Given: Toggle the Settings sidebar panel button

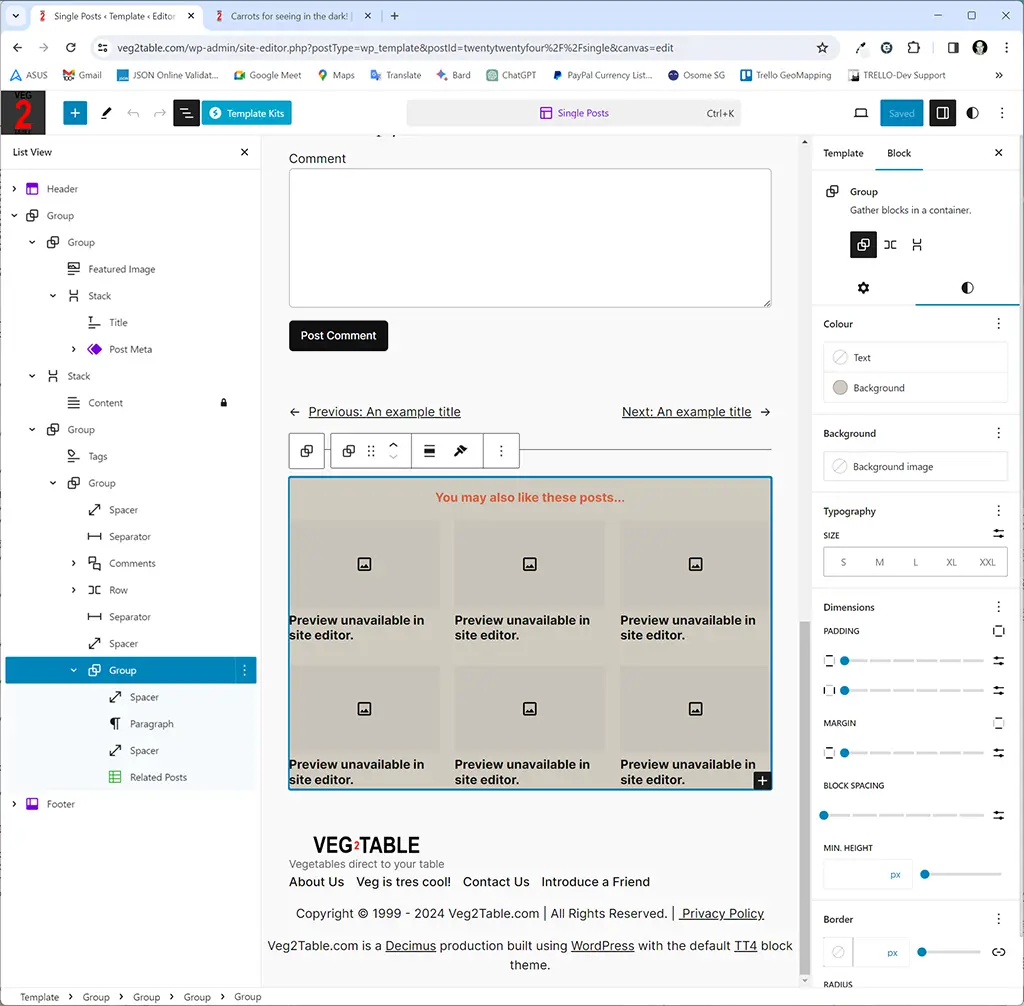Looking at the screenshot, I should [942, 113].
